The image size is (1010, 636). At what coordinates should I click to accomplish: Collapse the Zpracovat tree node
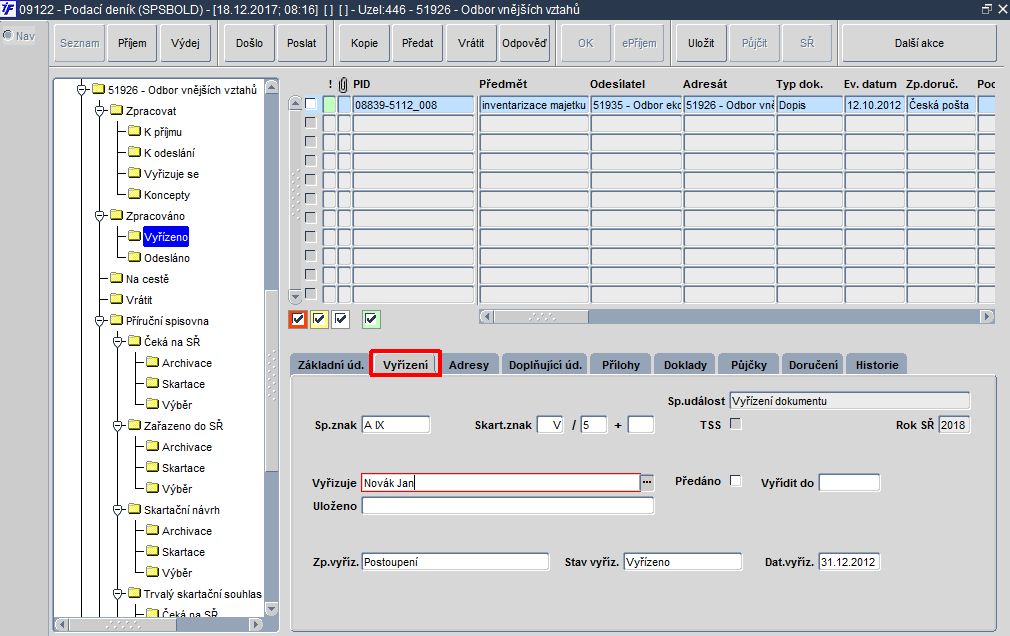click(x=100, y=111)
